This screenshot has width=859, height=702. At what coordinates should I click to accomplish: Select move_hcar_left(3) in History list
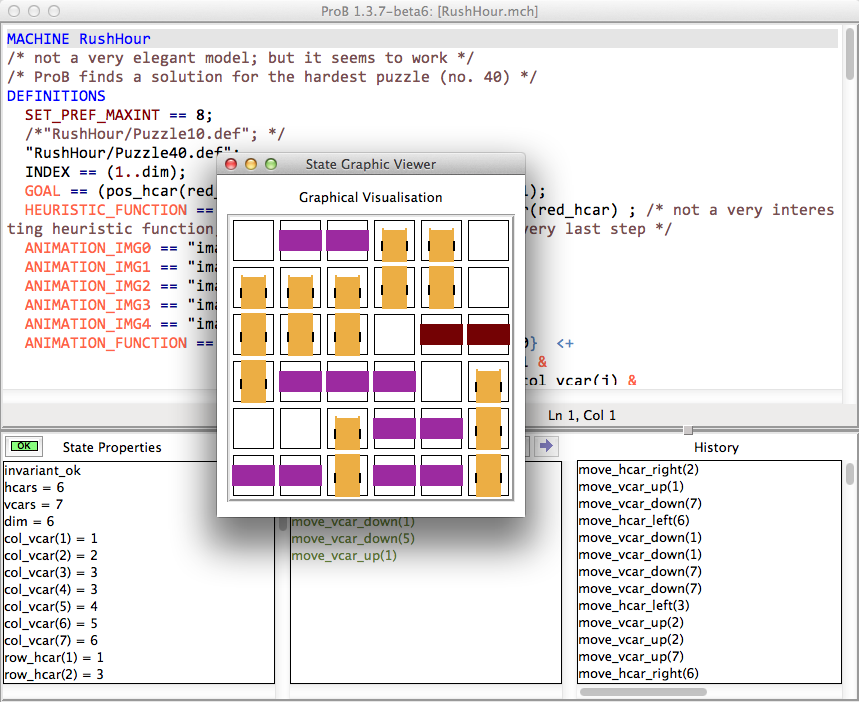[x=629, y=605]
